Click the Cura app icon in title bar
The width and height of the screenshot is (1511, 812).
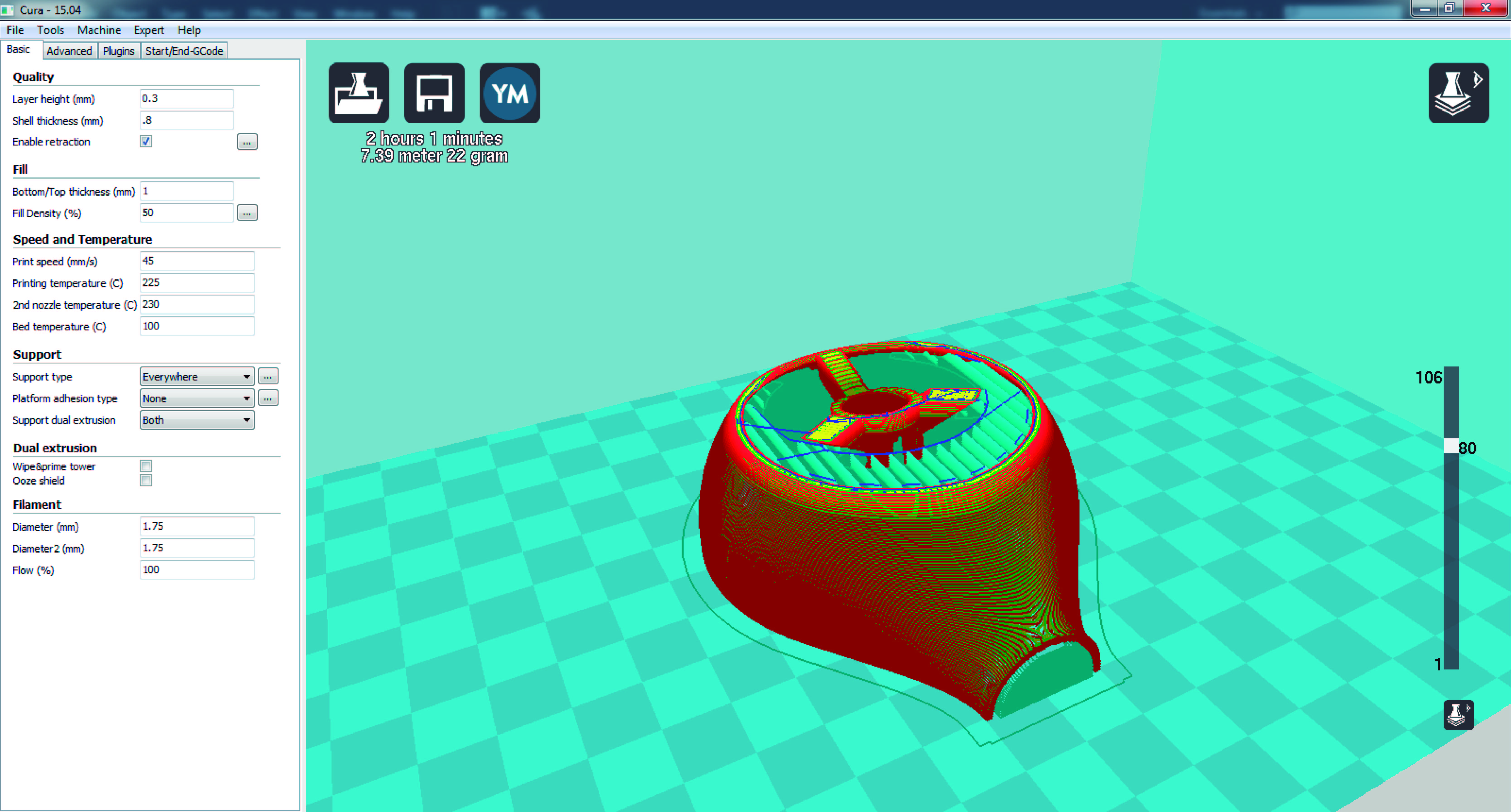point(8,10)
